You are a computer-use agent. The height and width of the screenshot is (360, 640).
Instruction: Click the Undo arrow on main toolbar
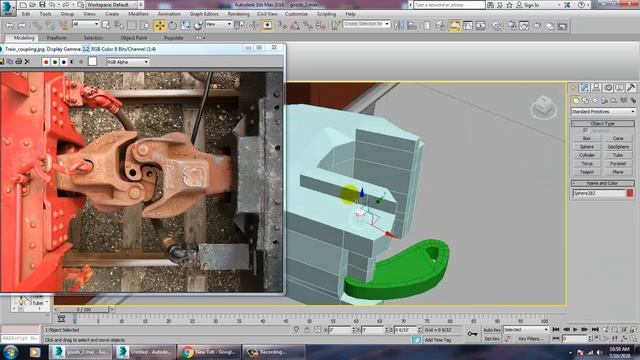10,26
